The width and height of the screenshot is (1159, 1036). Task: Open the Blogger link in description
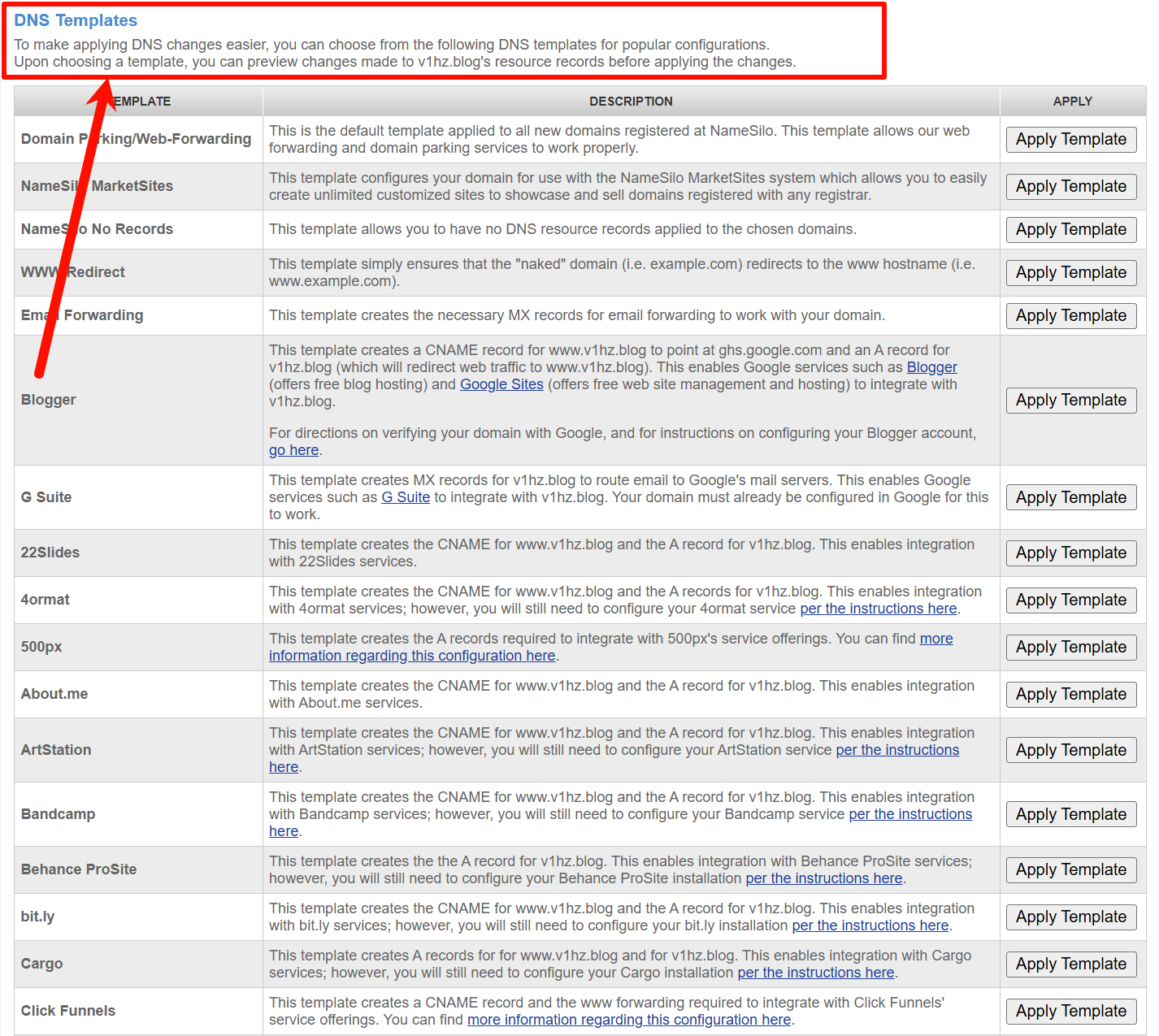tap(931, 367)
